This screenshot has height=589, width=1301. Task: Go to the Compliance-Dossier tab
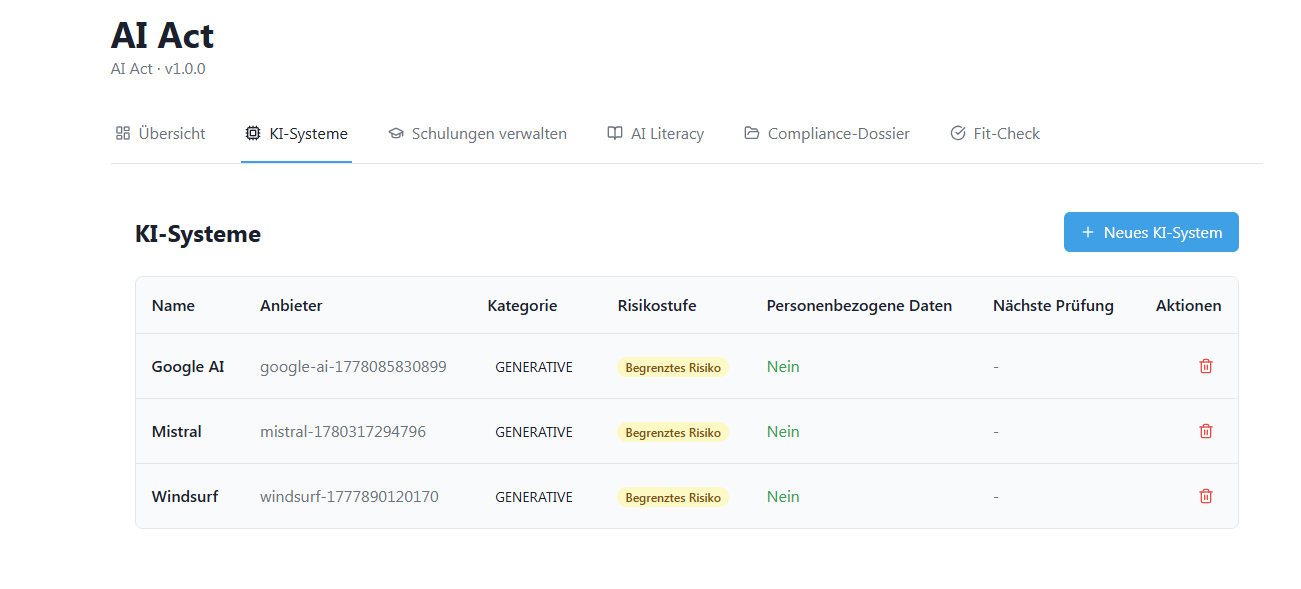tap(827, 134)
